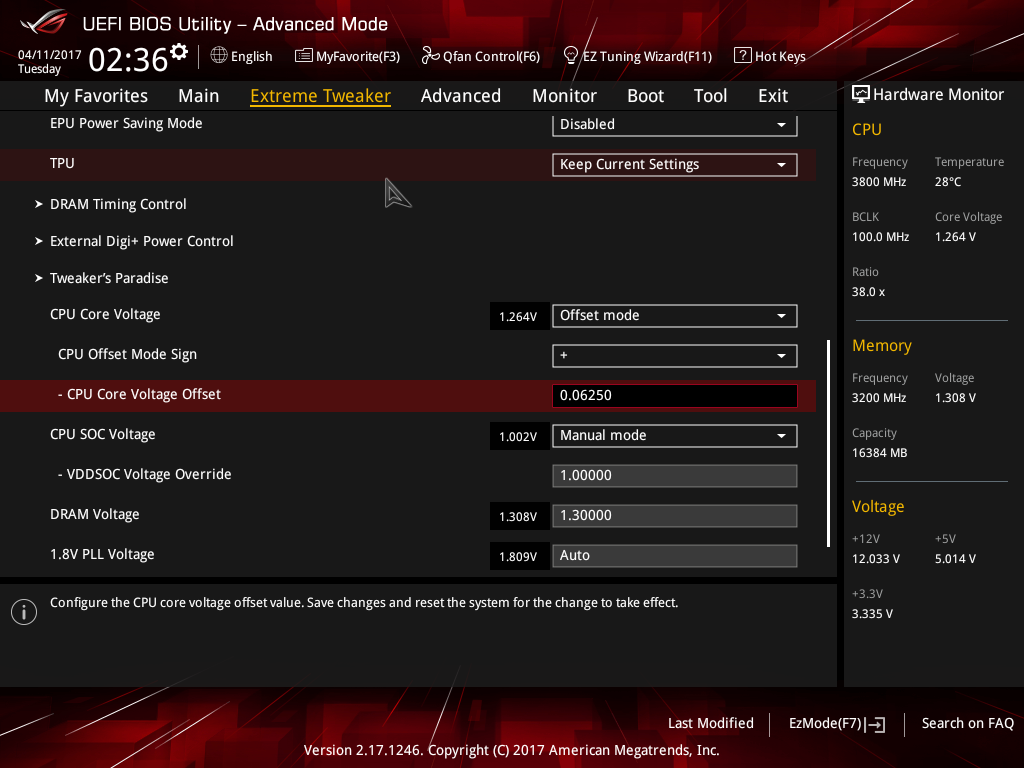Click the CPU Core Voltage Offset field

675,395
